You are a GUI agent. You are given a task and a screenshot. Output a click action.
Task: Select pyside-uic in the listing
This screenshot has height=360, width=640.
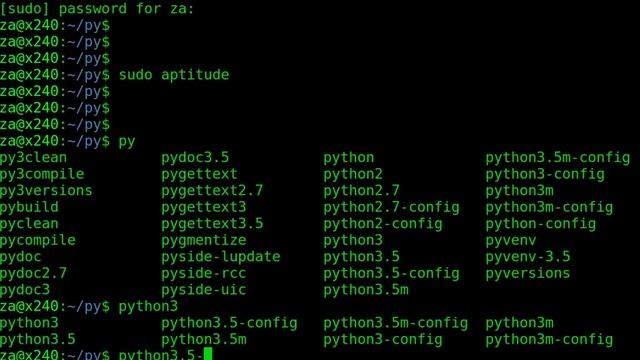204,290
